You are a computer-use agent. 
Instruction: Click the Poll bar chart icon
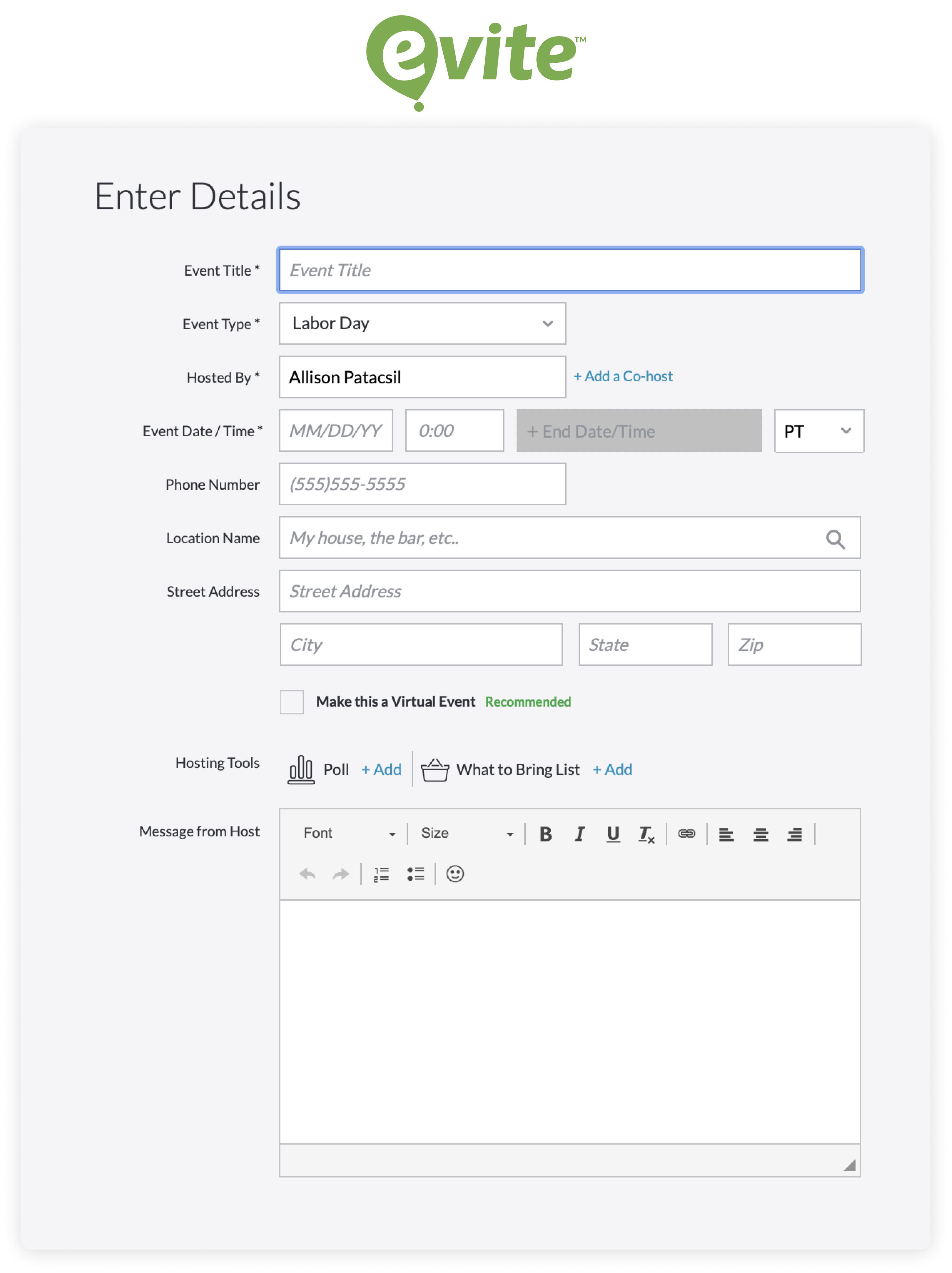tap(301, 770)
